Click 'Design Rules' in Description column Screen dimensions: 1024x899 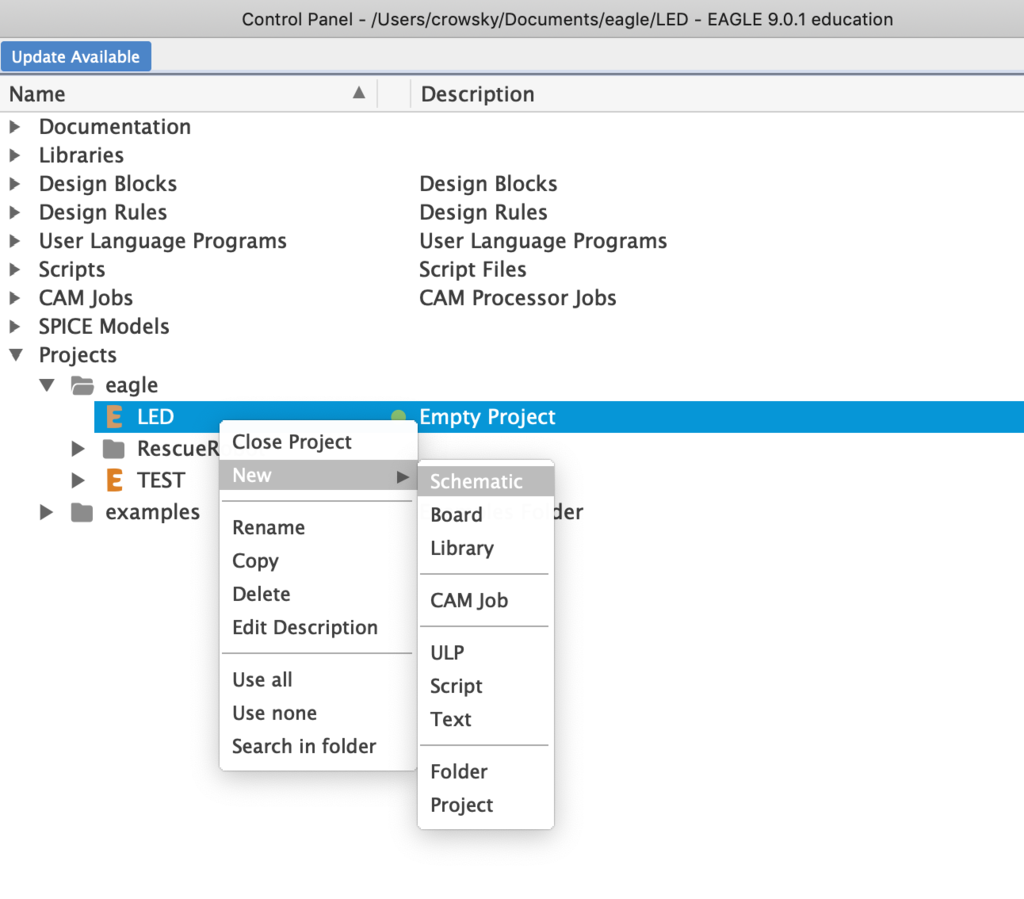click(x=483, y=212)
